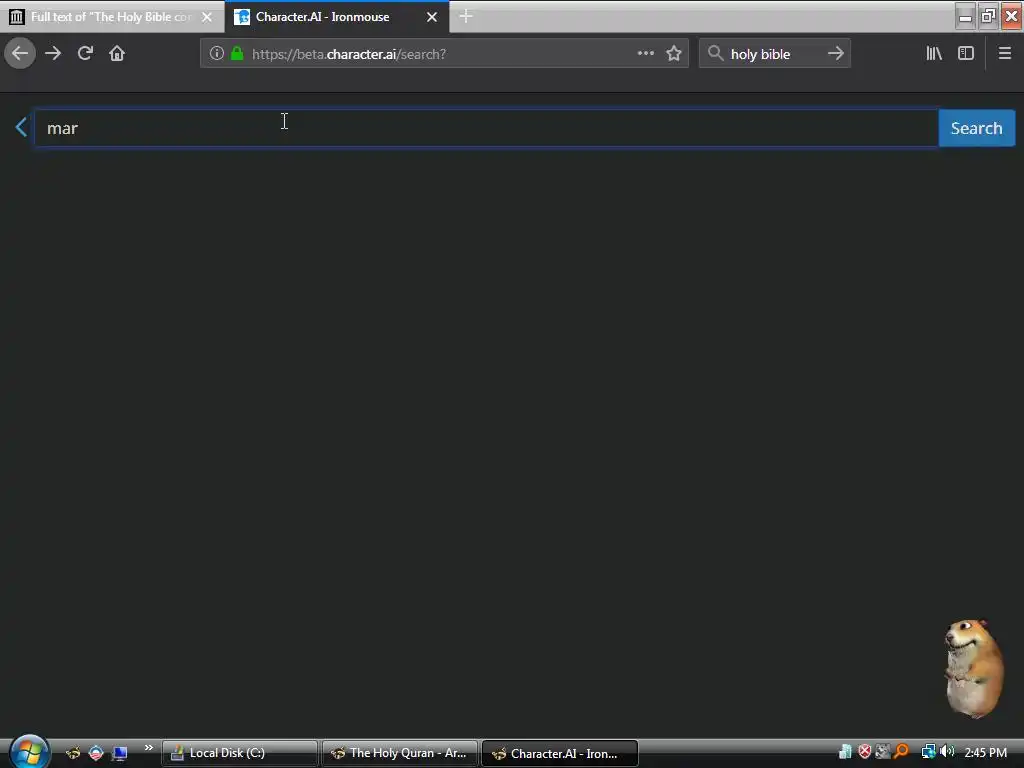Open the Library bookshelf icon
The height and width of the screenshot is (768, 1024).
pyautogui.click(x=934, y=54)
